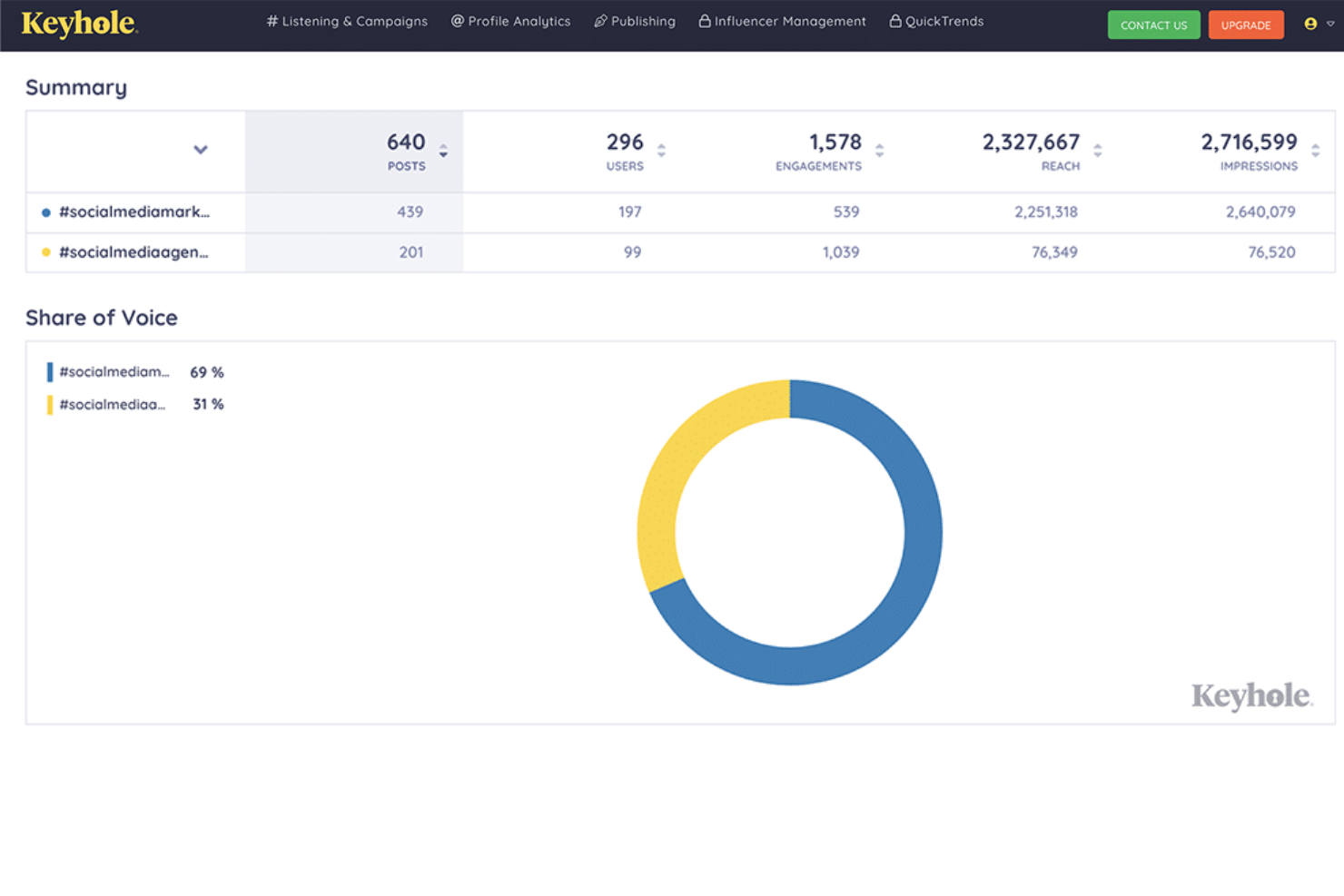
Task: Open the Publishing menu item
Action: [635, 22]
